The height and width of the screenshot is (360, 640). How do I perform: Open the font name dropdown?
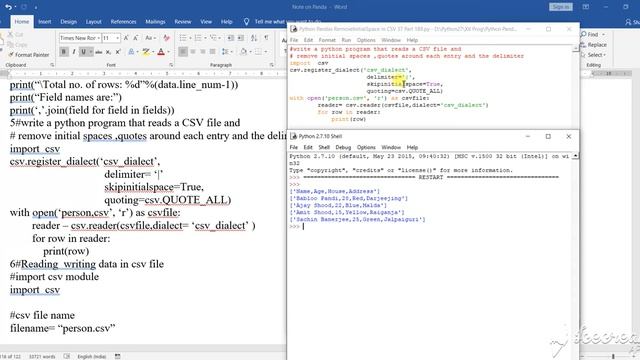click(98, 38)
